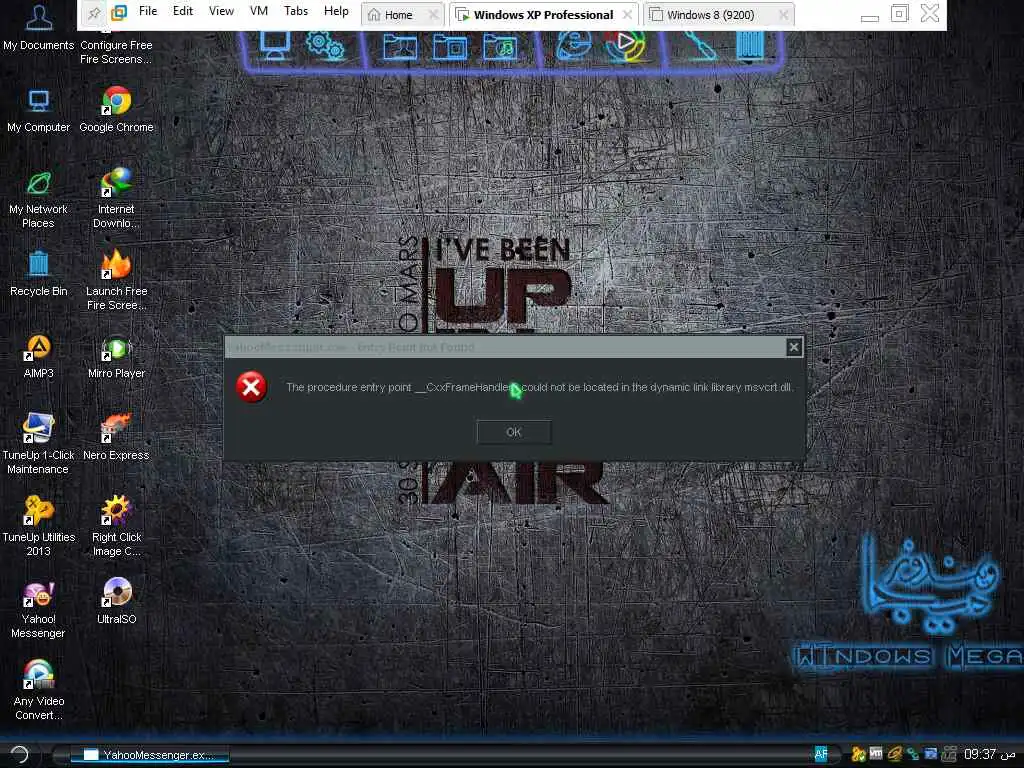Click OK in the error dialog

(x=514, y=432)
